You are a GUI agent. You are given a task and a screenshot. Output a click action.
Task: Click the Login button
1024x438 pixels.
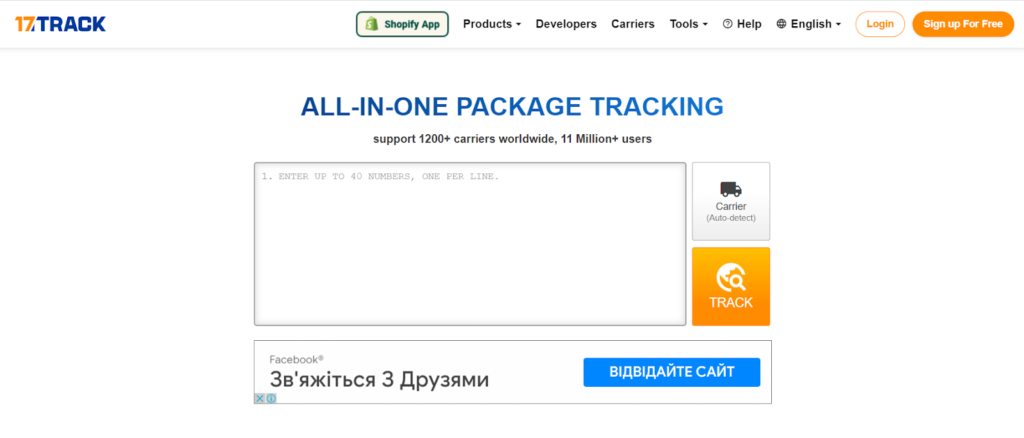click(880, 24)
